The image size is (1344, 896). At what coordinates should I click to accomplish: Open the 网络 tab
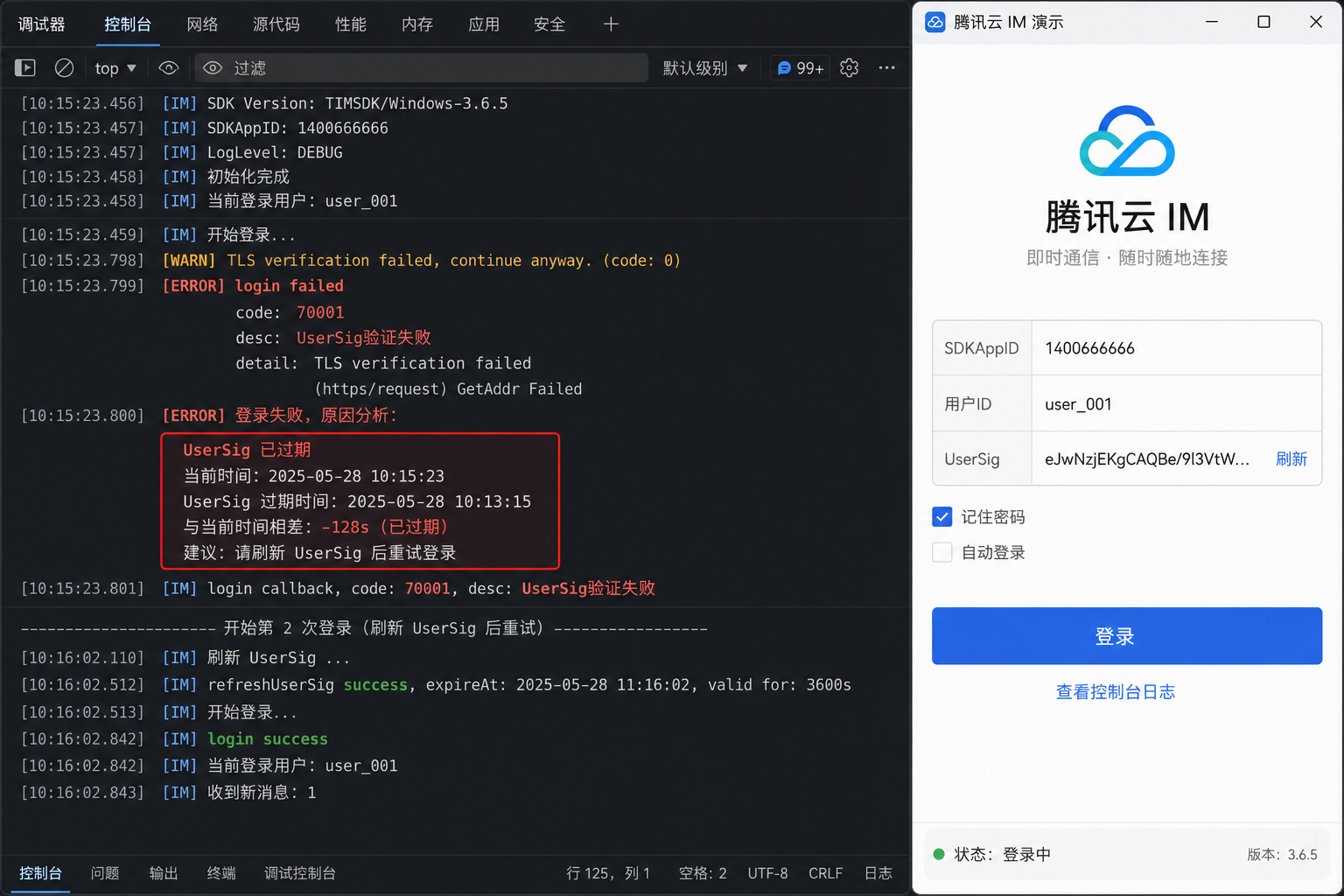coord(202,24)
